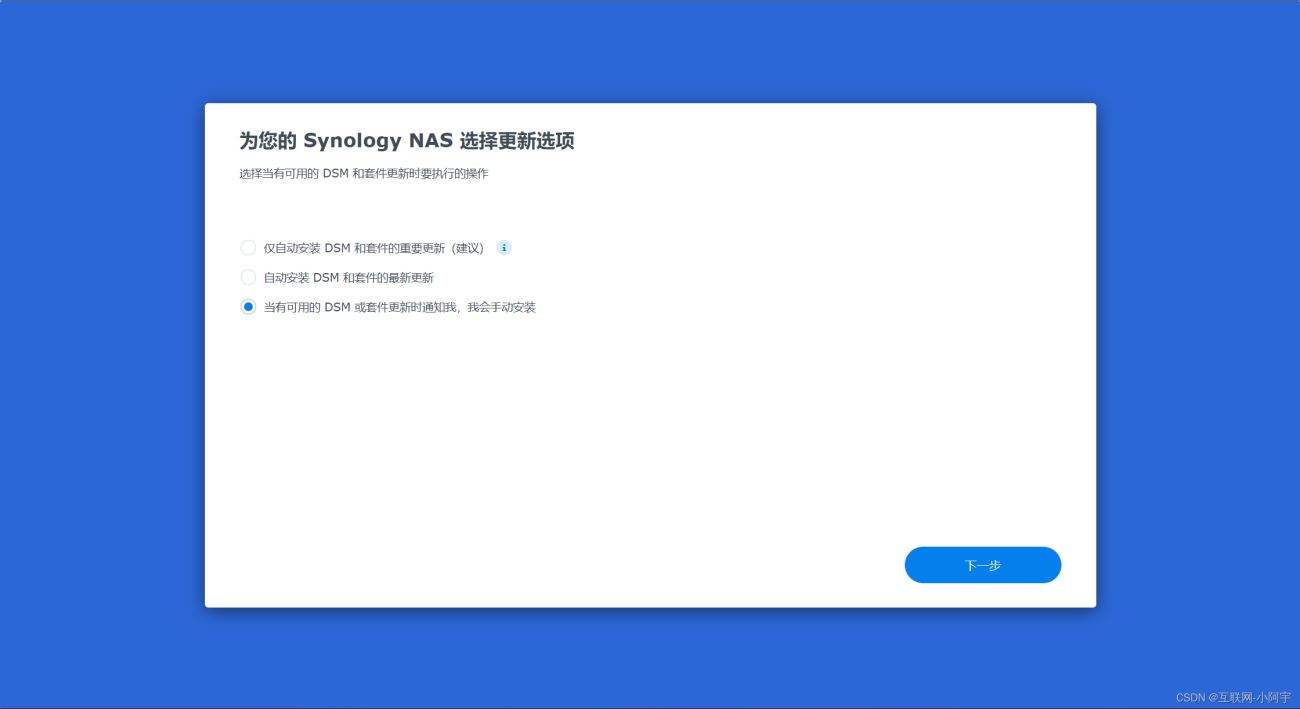Select radio 自动安装 DSM 和套件的最新更新
This screenshot has width=1300, height=709.
[248, 278]
